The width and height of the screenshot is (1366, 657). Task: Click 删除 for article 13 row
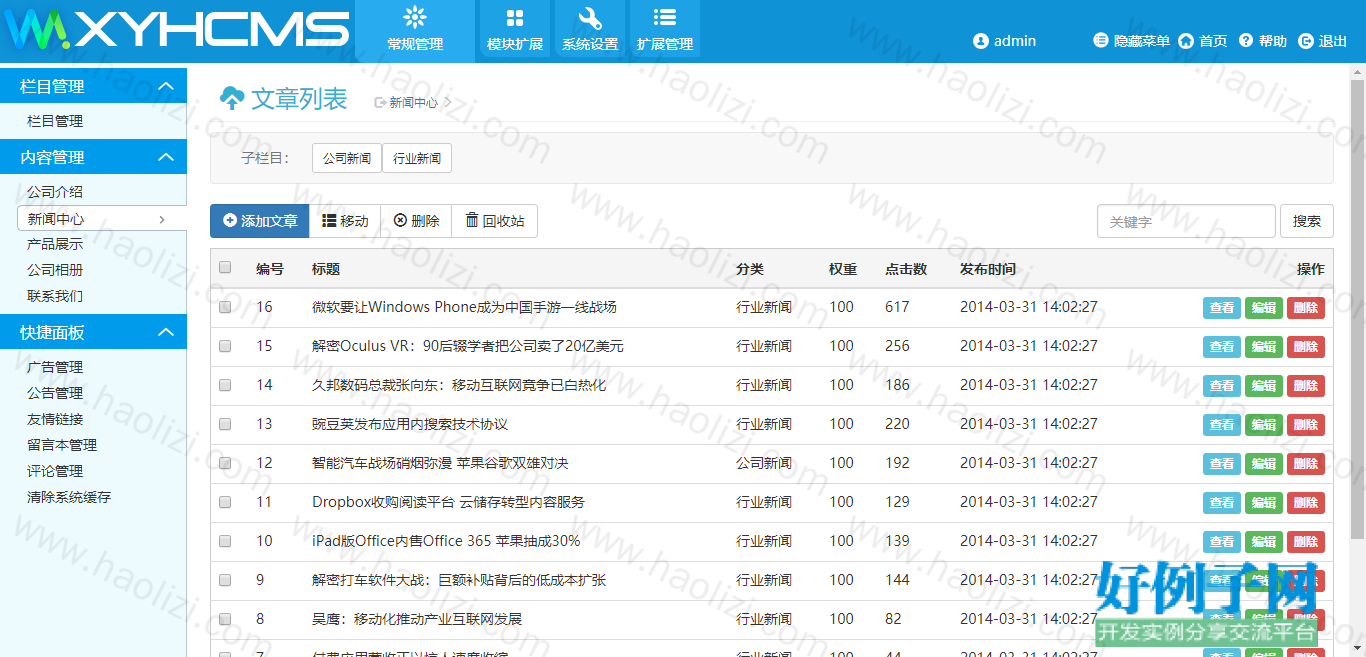click(1306, 425)
